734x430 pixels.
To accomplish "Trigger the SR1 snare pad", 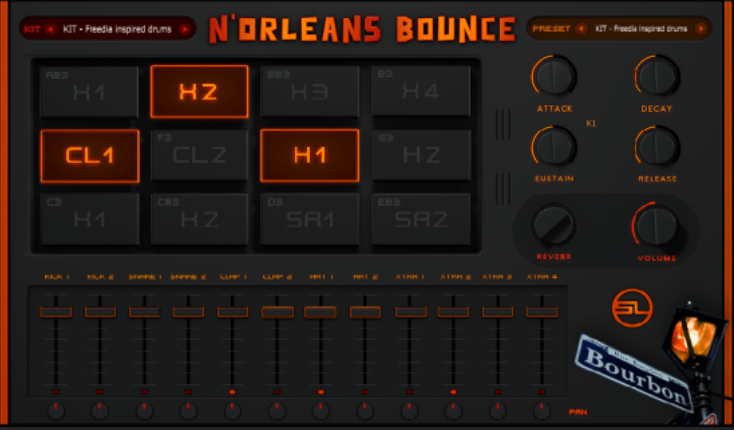I will coord(309,219).
